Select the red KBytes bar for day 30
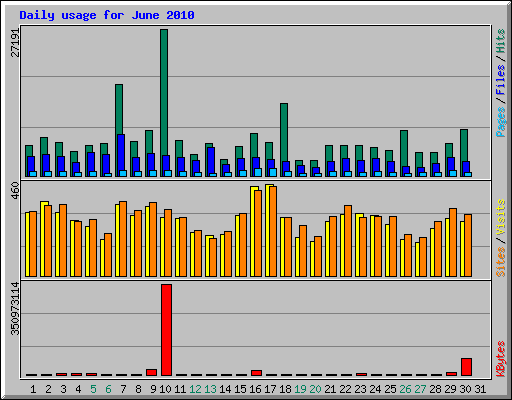 (x=466, y=367)
